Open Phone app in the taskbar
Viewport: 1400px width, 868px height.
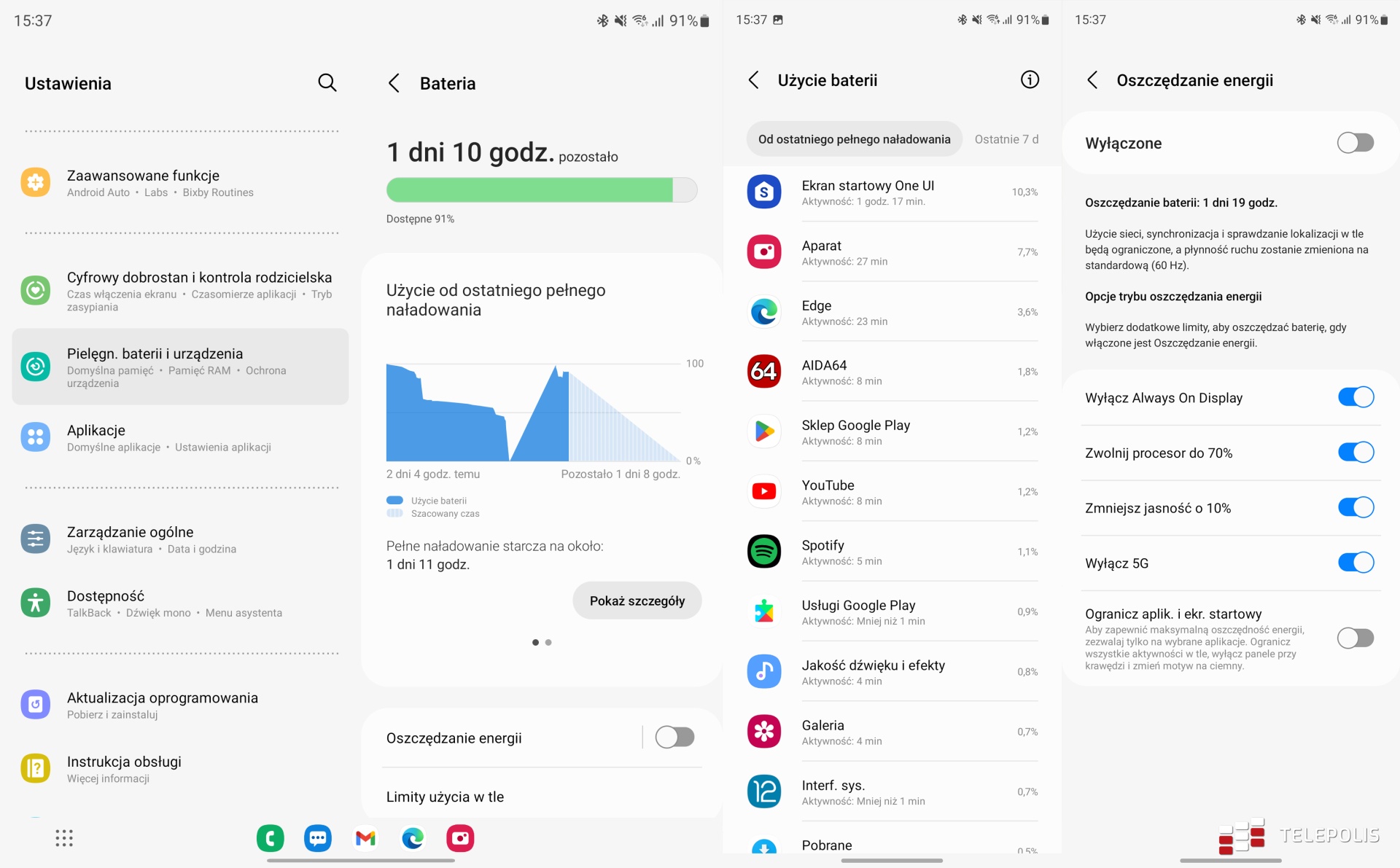tap(270, 838)
